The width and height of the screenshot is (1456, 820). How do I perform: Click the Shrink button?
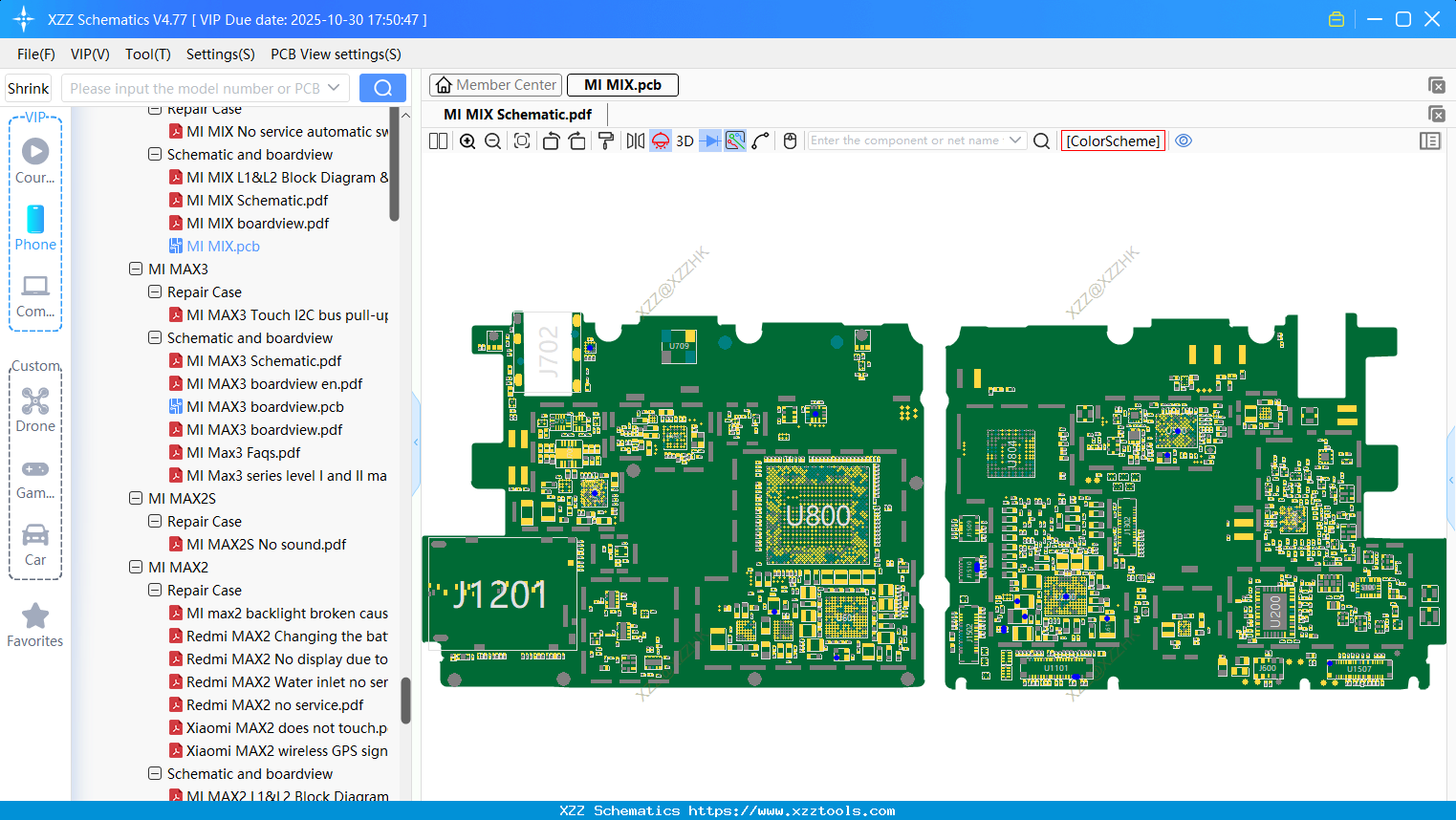(29, 89)
